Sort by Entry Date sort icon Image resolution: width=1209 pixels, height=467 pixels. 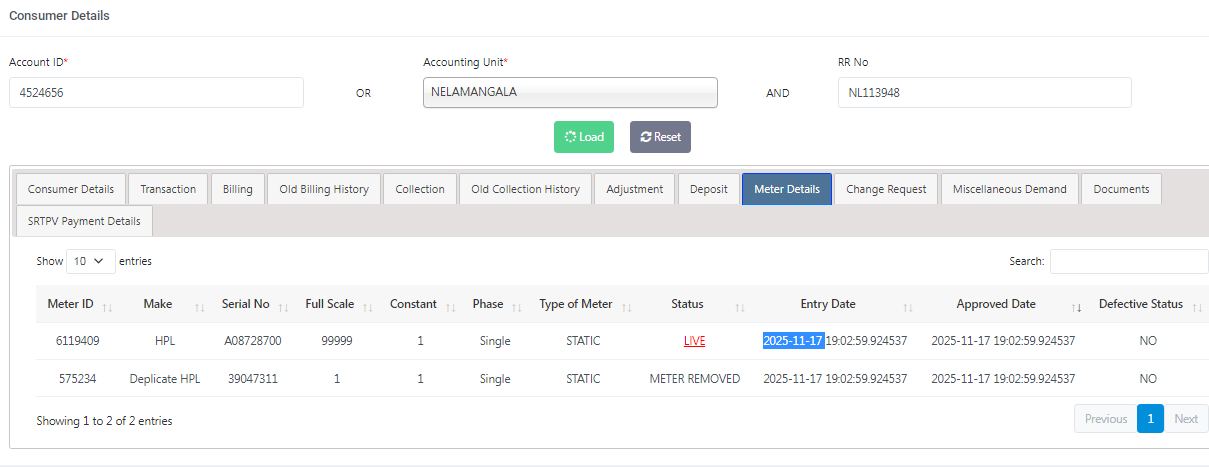(x=908, y=306)
